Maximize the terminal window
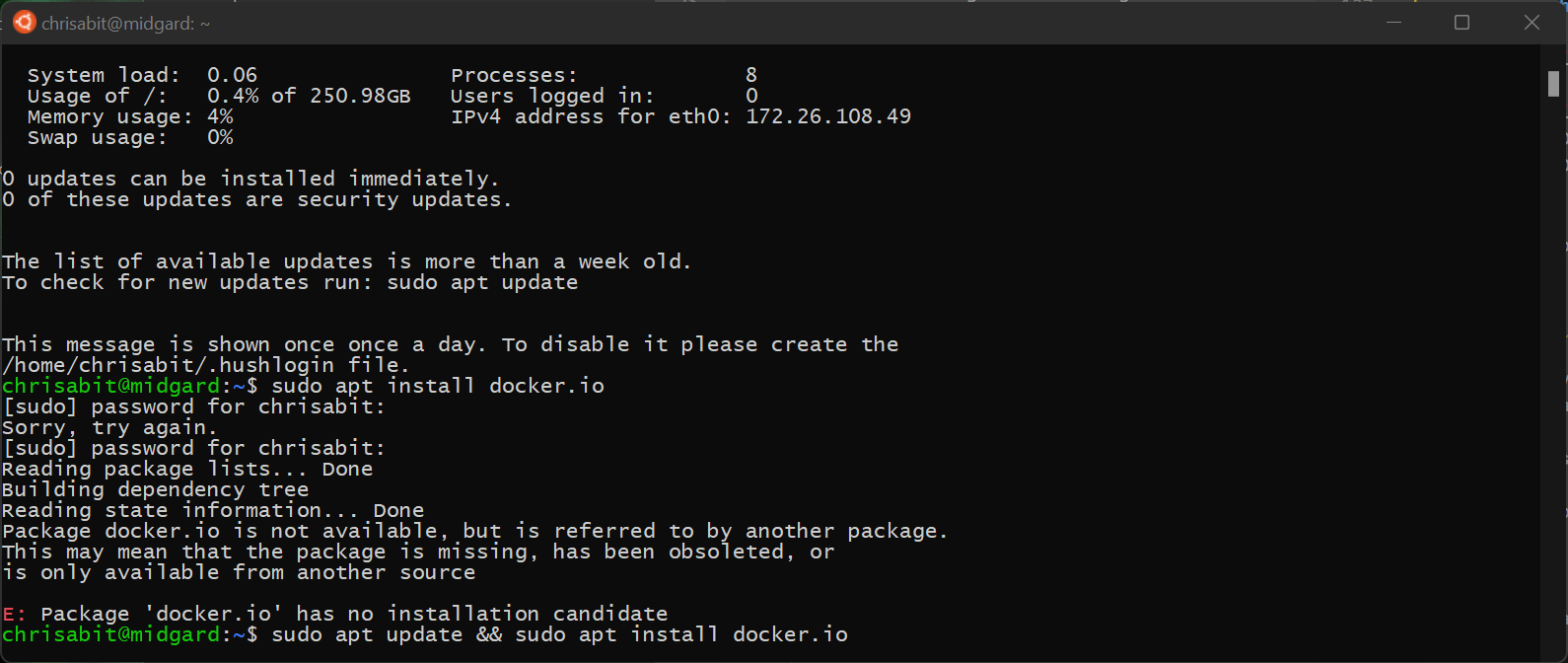The width and height of the screenshot is (1568, 663). tap(1461, 22)
